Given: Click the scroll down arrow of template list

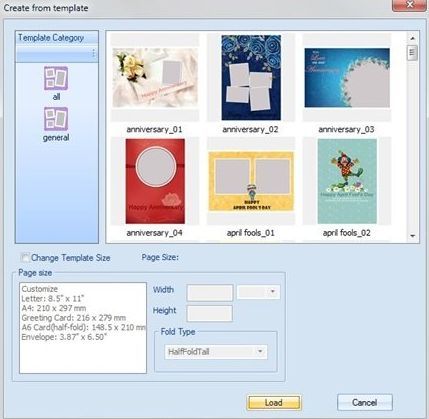Looking at the screenshot, I should click(x=412, y=236).
